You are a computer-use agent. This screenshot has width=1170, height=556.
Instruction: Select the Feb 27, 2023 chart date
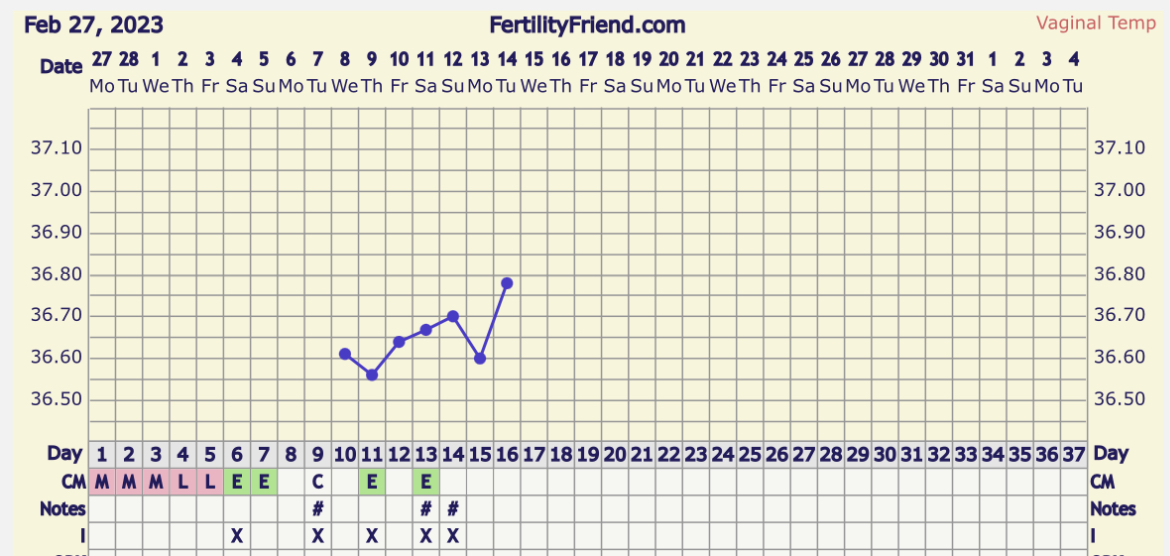click(x=93, y=24)
